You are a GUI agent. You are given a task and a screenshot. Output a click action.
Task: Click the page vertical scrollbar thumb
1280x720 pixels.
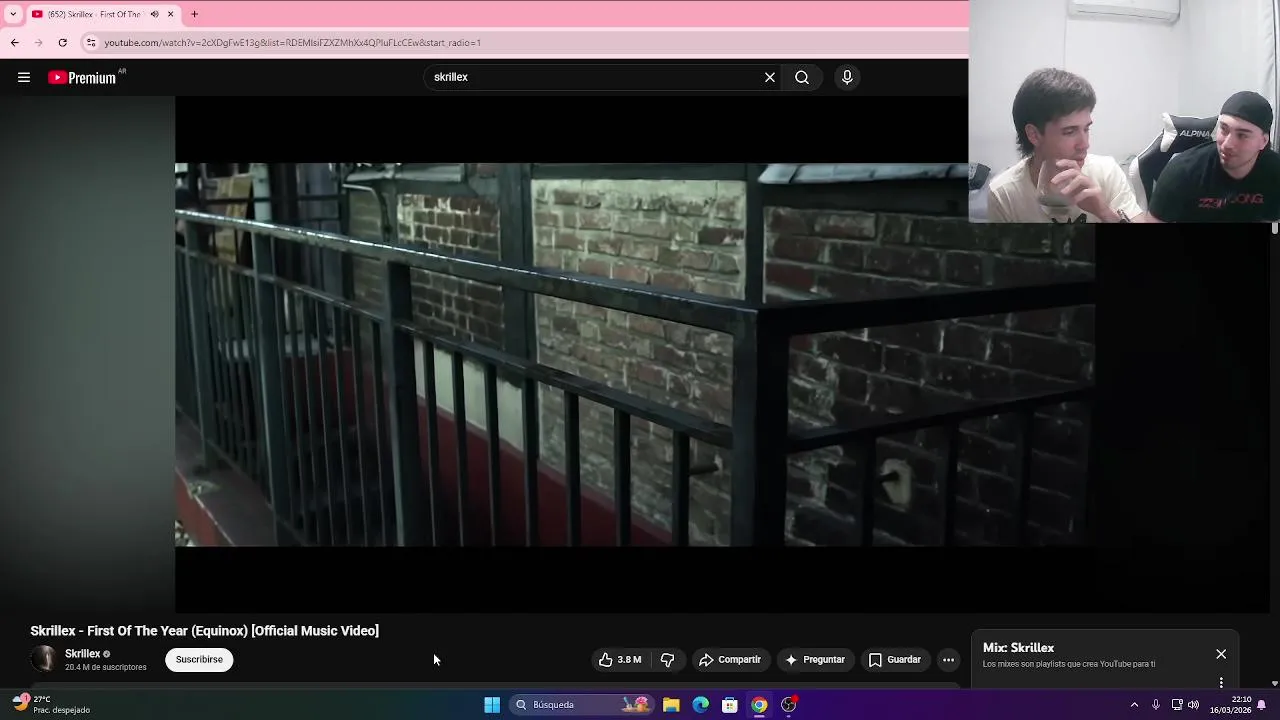point(1275,229)
